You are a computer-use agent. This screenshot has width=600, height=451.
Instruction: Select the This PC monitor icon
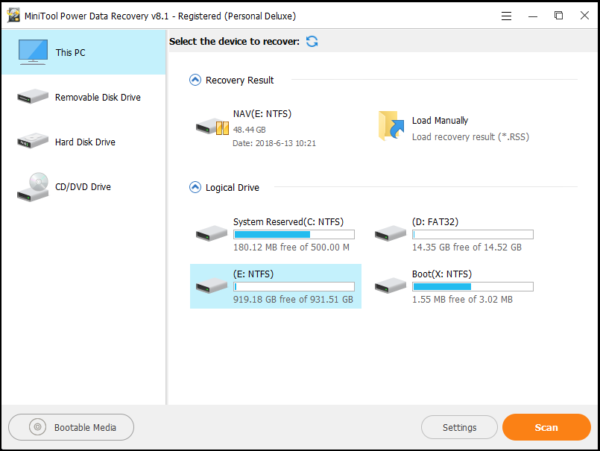(33, 52)
